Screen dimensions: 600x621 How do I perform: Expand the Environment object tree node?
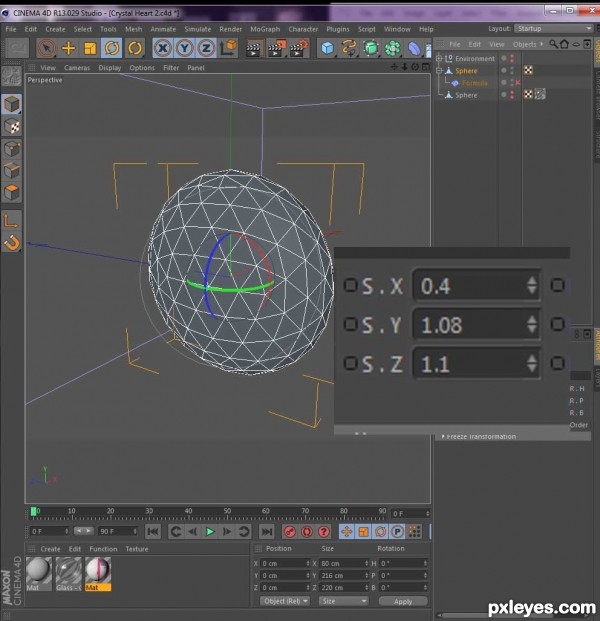439,59
